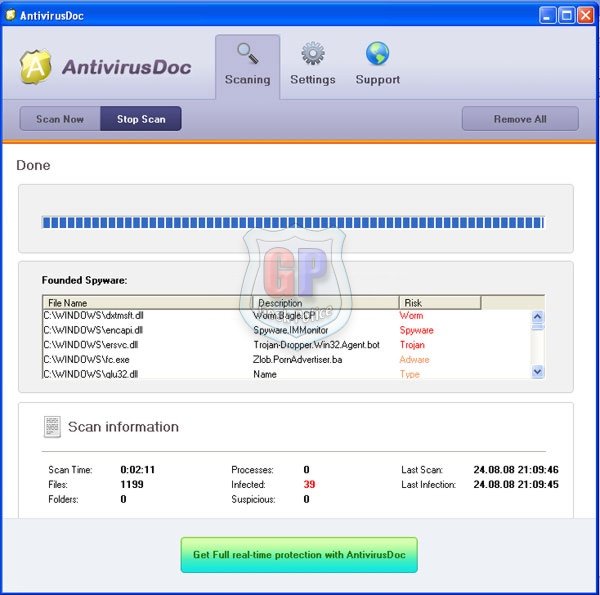Sort by the Risk column header

440,303
